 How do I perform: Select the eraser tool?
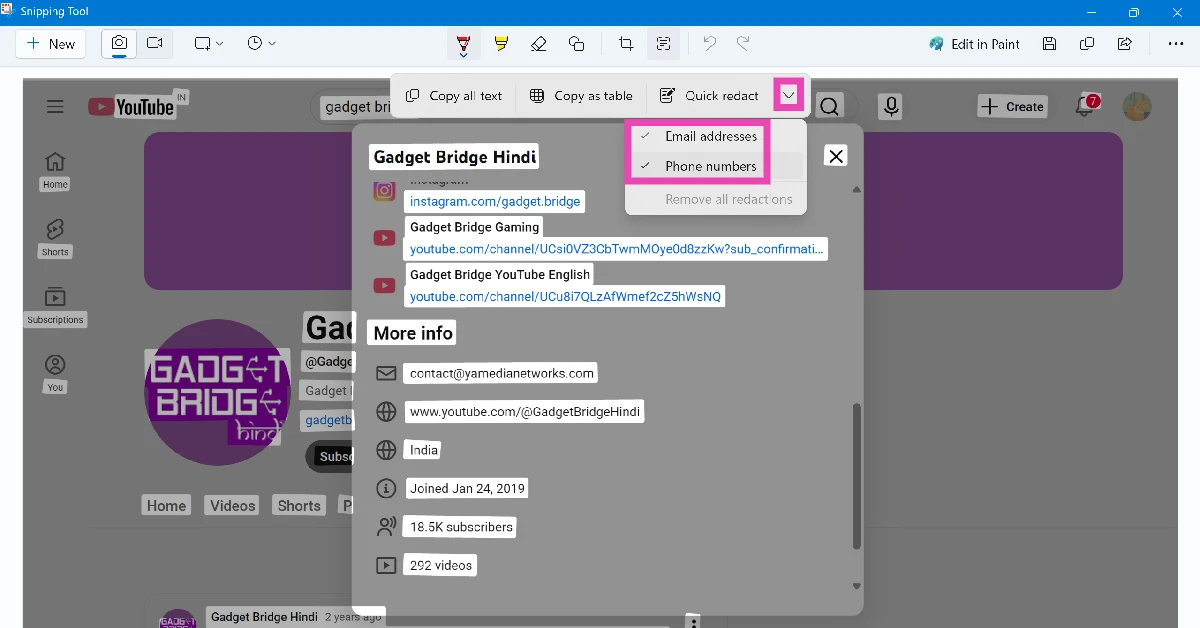(x=539, y=44)
